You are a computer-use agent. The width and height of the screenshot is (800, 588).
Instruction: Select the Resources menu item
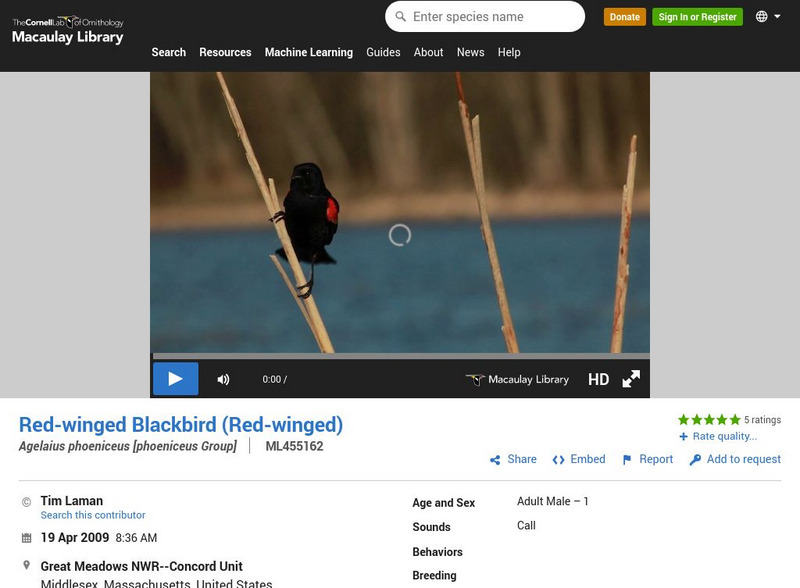point(225,52)
